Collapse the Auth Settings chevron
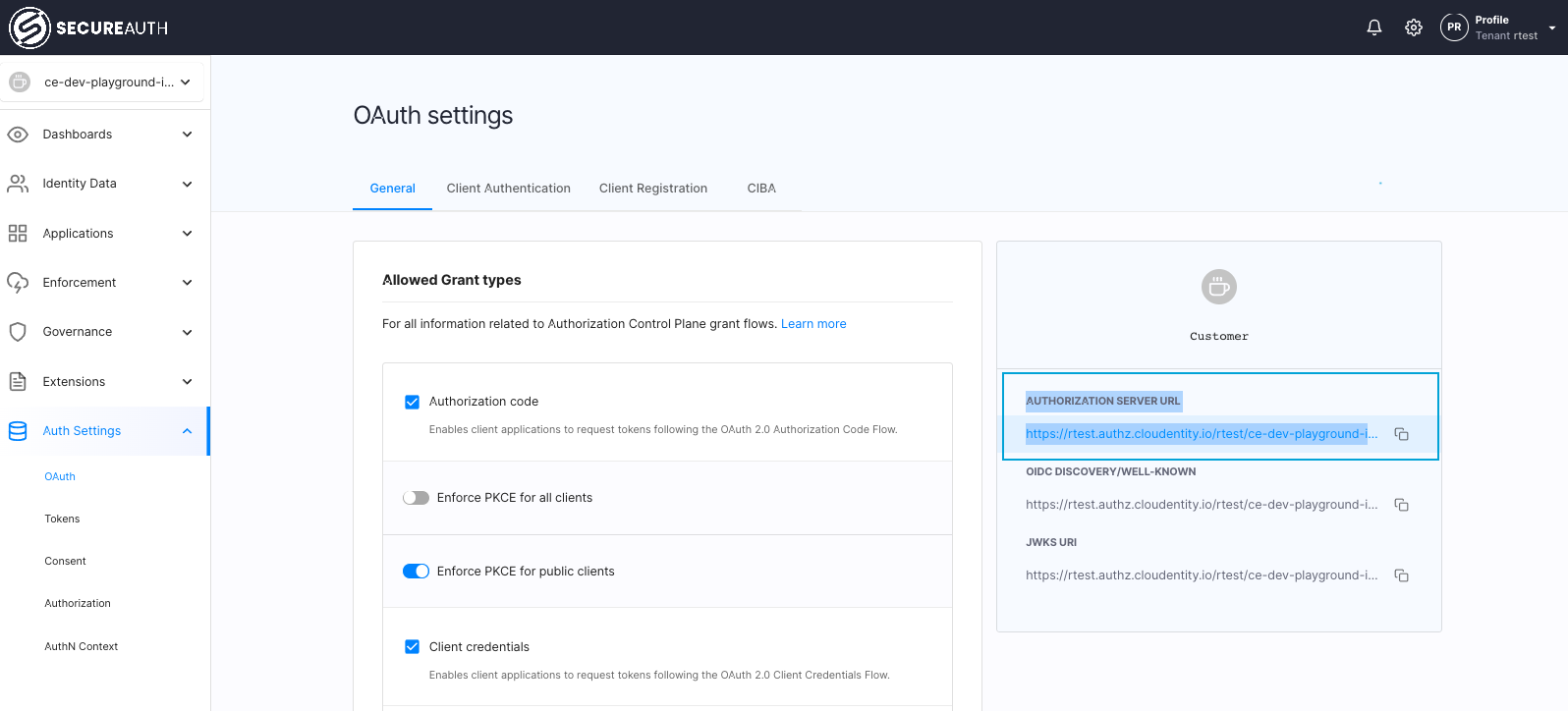Viewport: 1568px width, 711px height. (188, 431)
